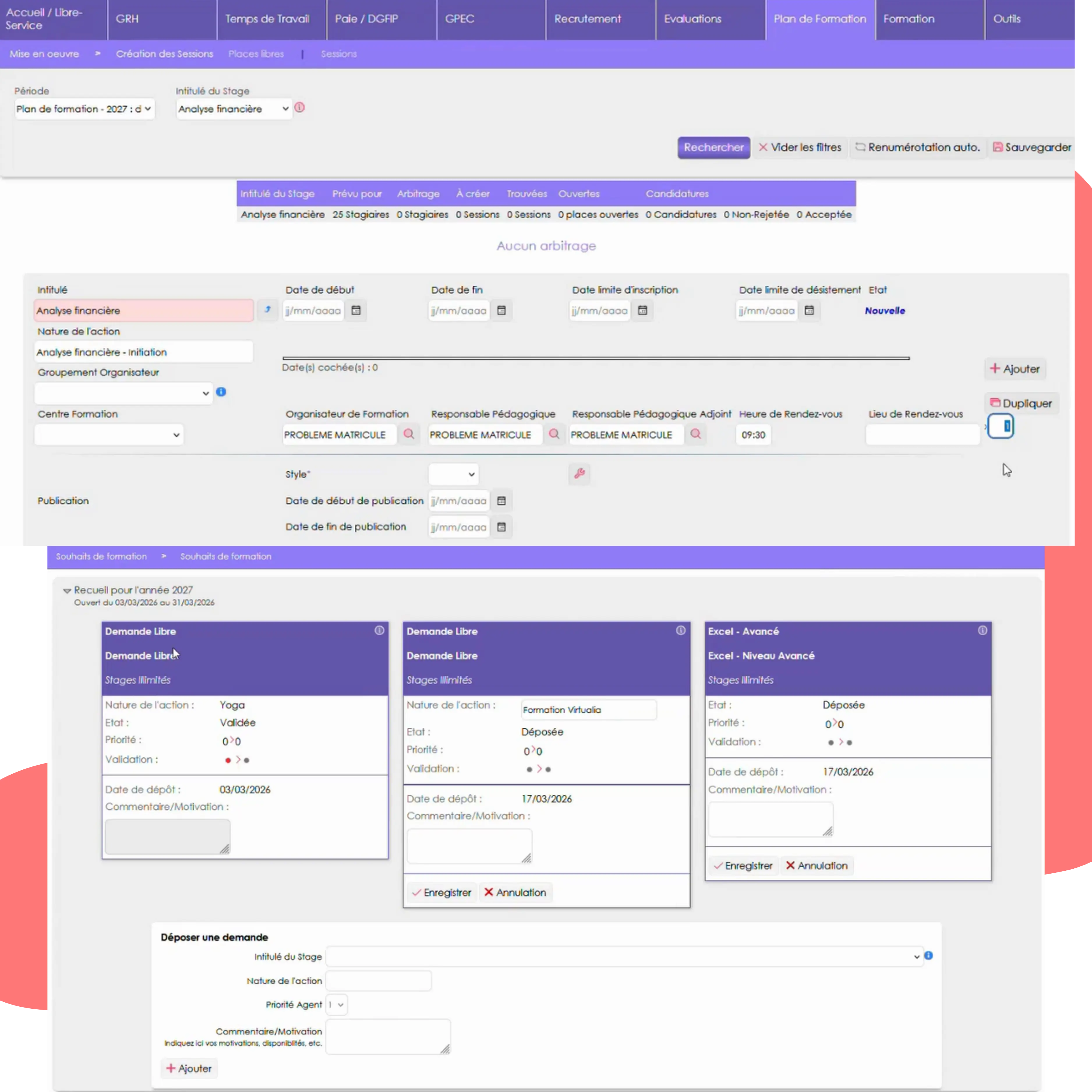Click Mise en oeuvre breadcrumb link
The height and width of the screenshot is (1092, 1092).
[x=44, y=54]
